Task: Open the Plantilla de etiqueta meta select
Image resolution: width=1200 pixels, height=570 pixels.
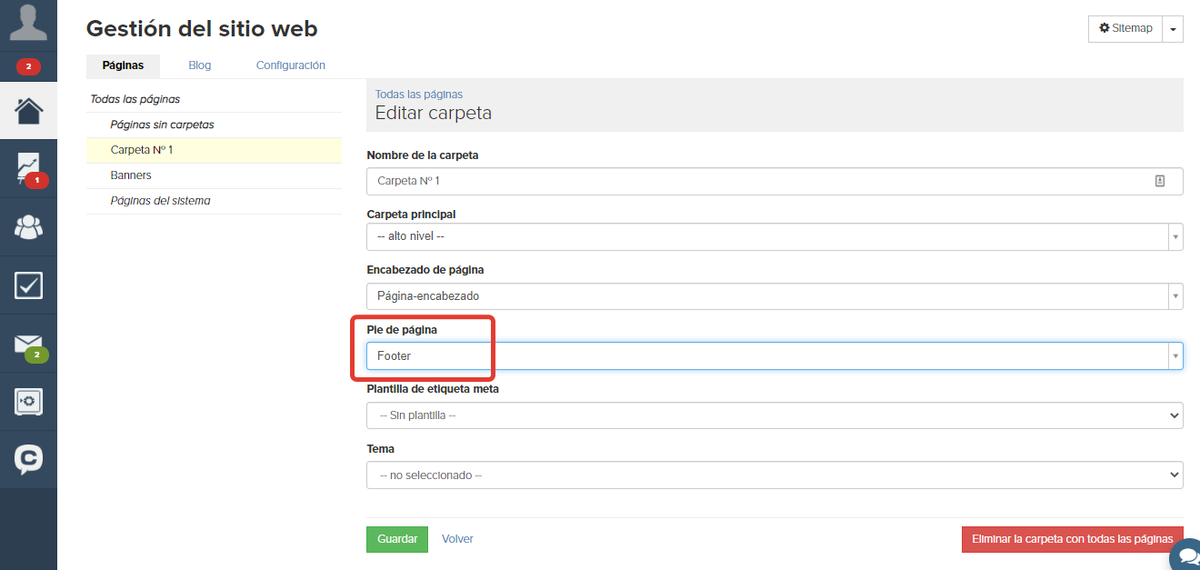Action: 775,415
